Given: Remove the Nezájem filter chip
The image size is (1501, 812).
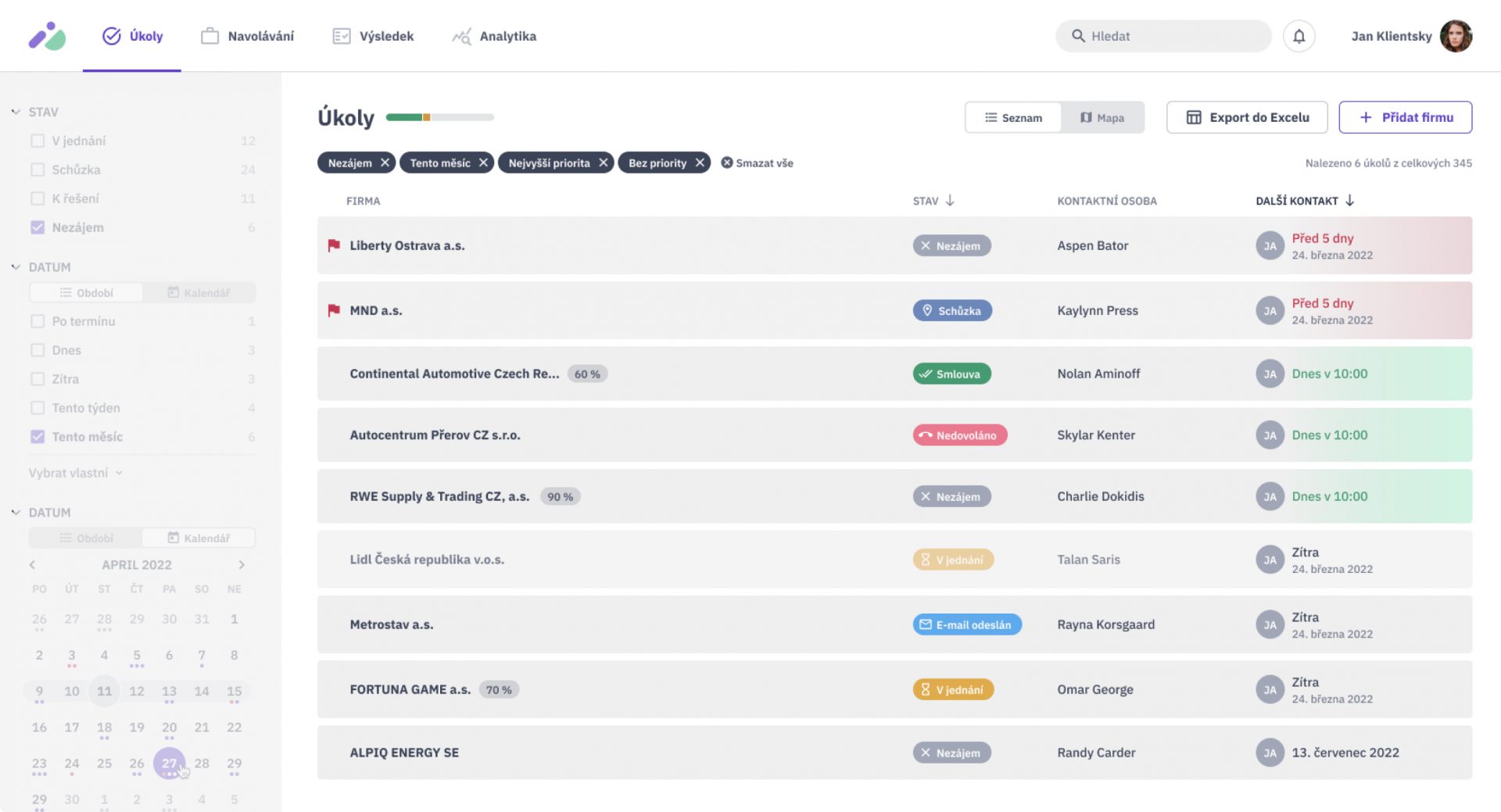Looking at the screenshot, I should coord(385,163).
